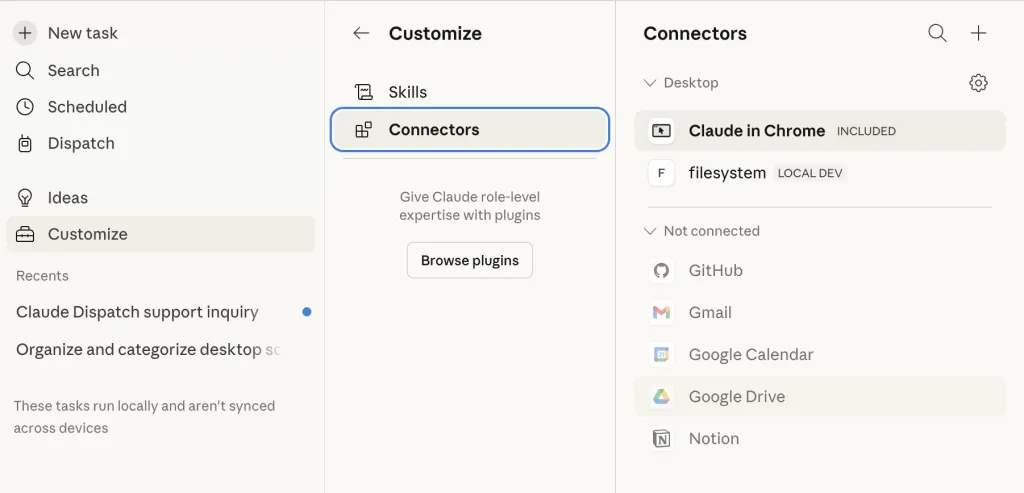
Task: Click the plus icon to add connector
Action: (x=978, y=33)
